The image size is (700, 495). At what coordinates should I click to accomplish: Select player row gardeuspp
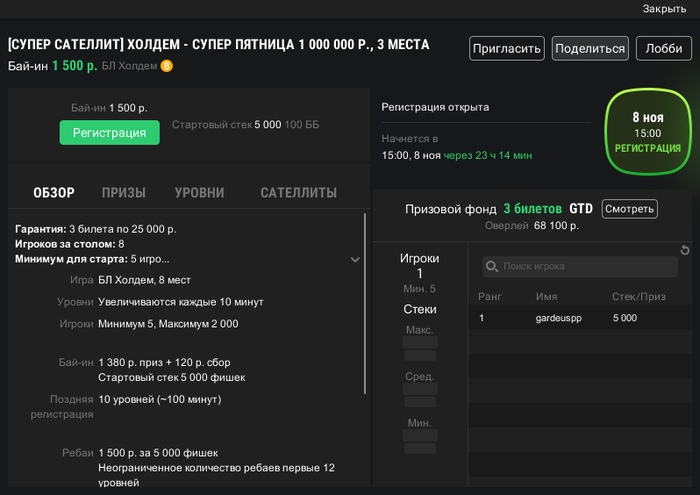pyautogui.click(x=580, y=318)
